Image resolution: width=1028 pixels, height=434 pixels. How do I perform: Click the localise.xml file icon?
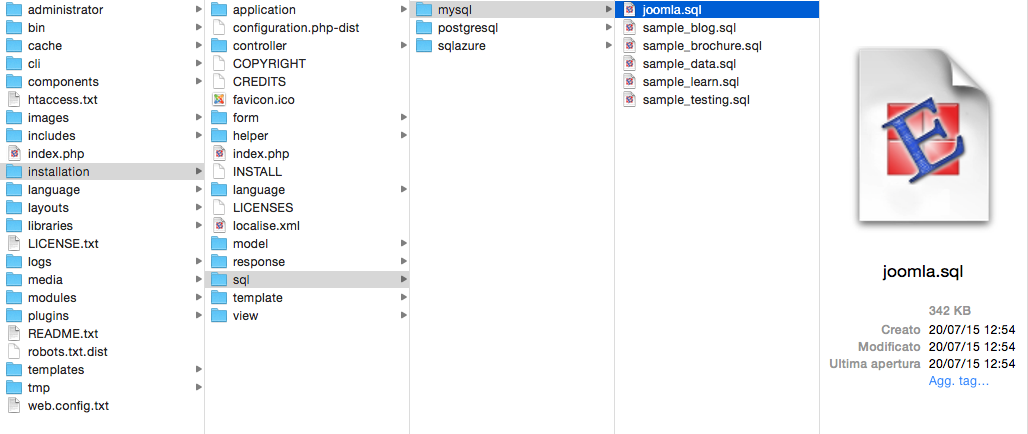[x=219, y=226]
